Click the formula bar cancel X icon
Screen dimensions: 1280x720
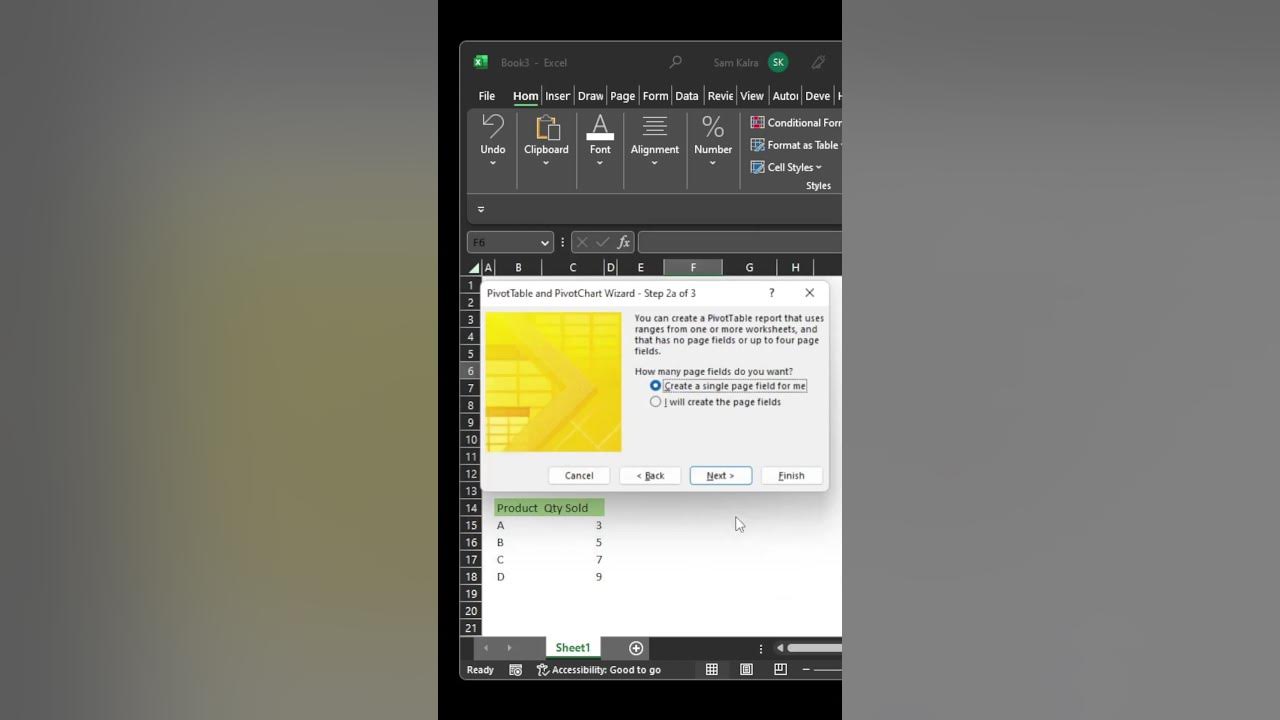pyautogui.click(x=582, y=242)
